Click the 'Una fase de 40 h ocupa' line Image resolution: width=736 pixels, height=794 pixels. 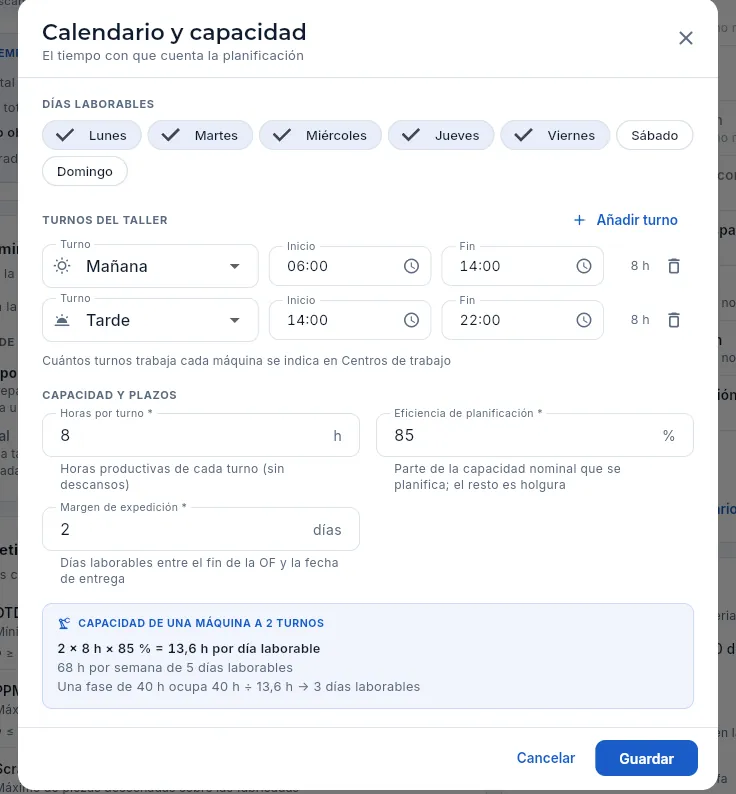(x=239, y=687)
